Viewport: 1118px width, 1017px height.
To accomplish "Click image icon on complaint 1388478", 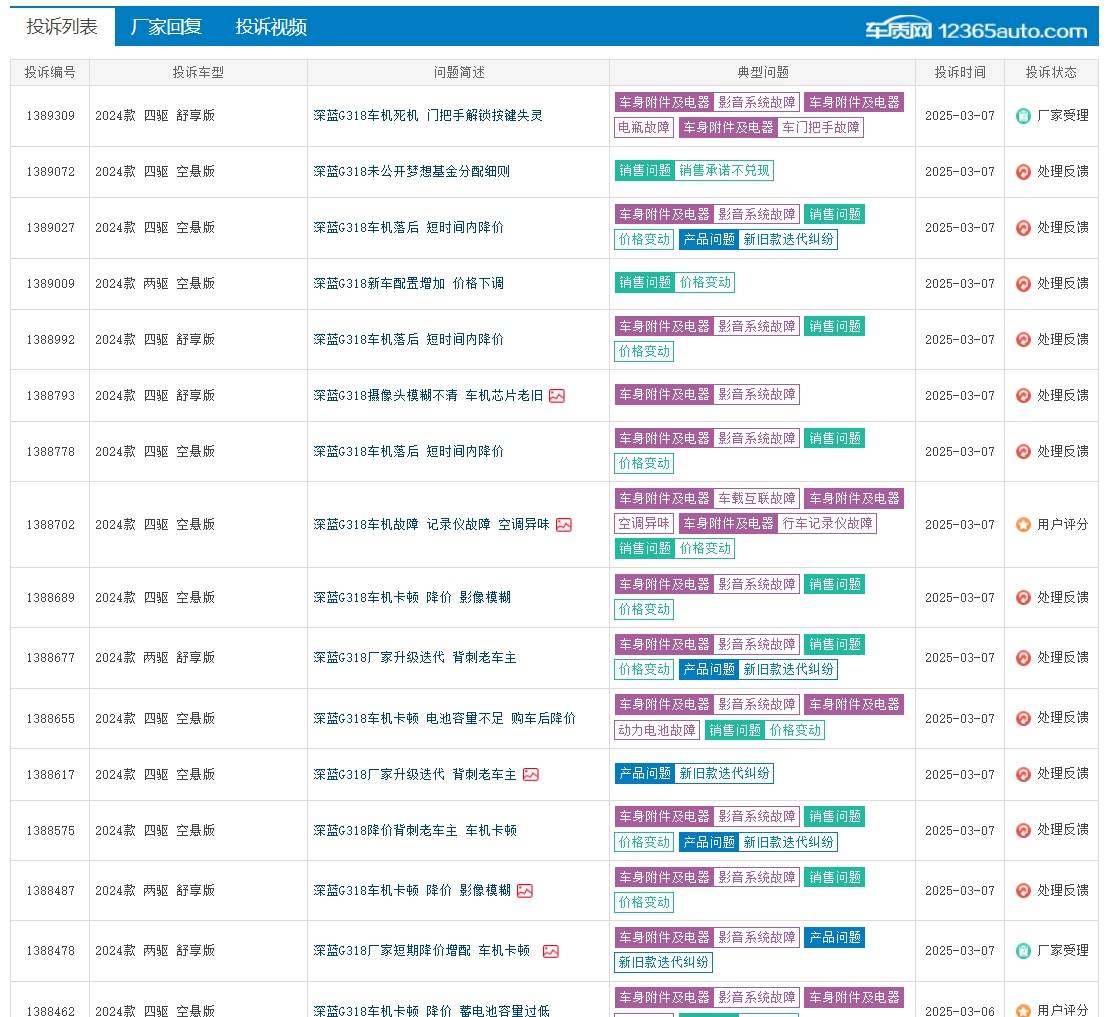I will (x=551, y=951).
